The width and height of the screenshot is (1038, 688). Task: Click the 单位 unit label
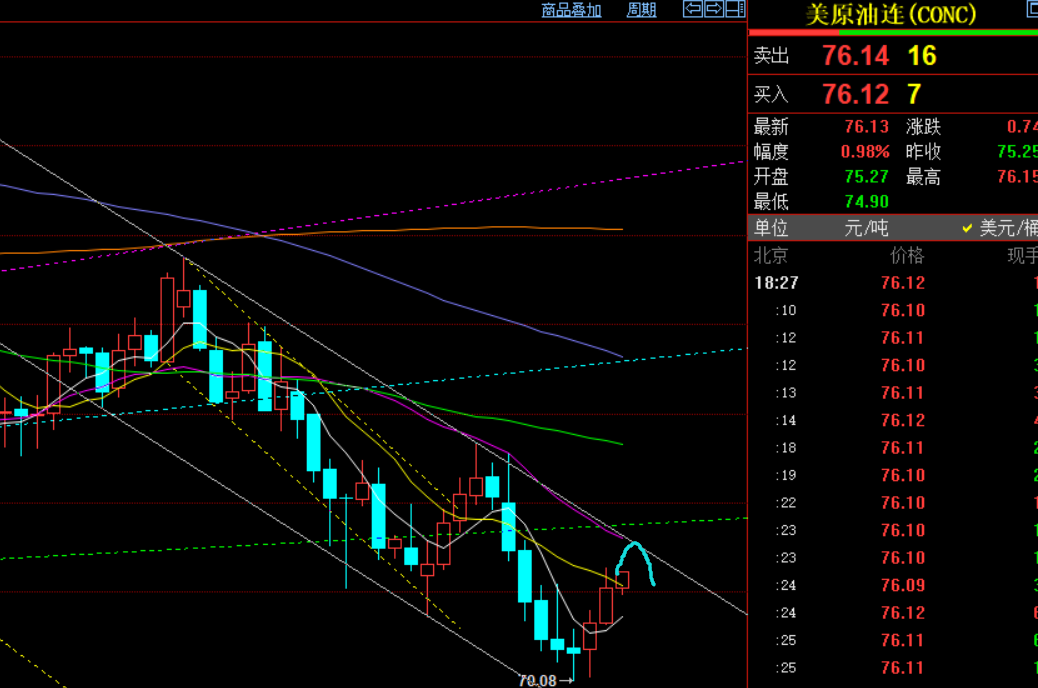(771, 228)
